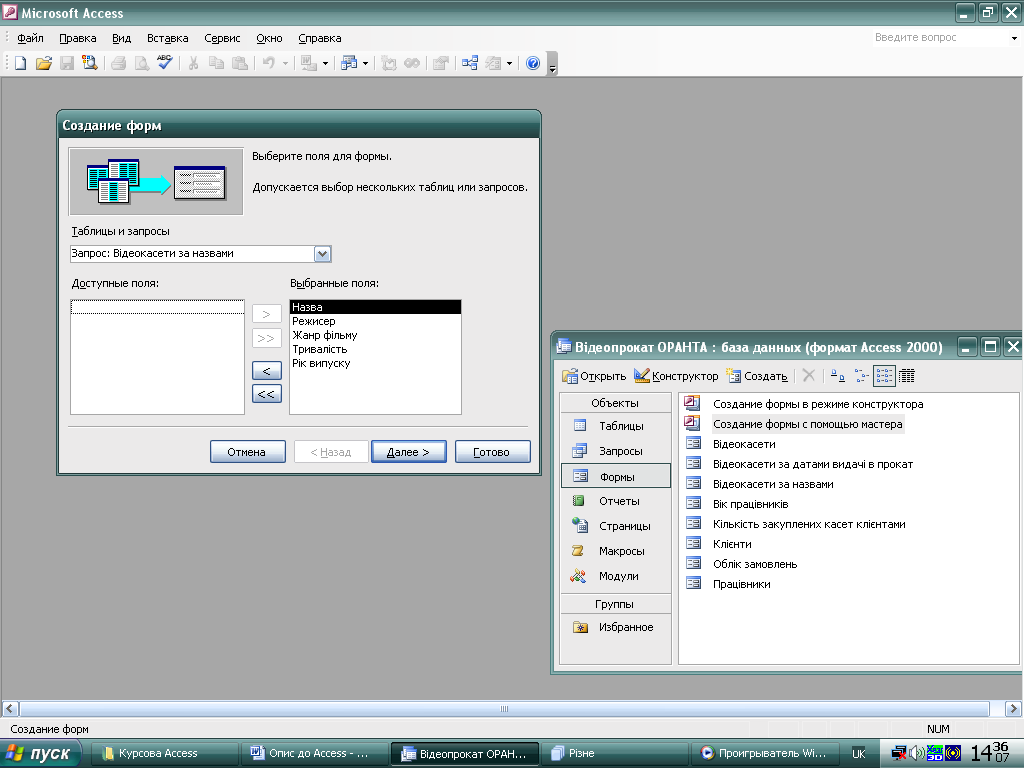This screenshot has width=1024, height=768.
Task: Switch to Курсова Access taskbar item
Action: point(163,754)
